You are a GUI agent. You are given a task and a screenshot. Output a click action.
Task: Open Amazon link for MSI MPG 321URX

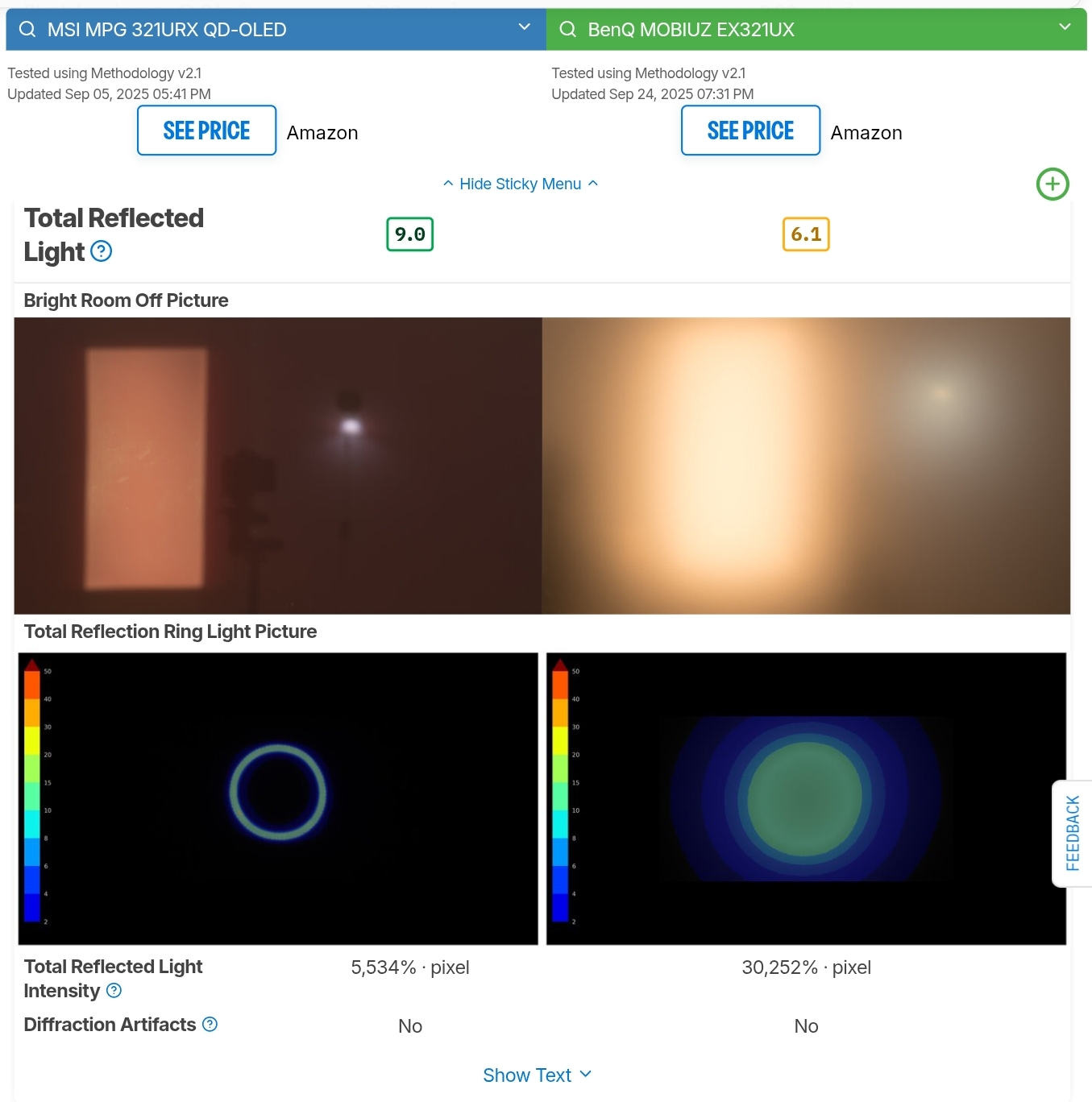322,133
